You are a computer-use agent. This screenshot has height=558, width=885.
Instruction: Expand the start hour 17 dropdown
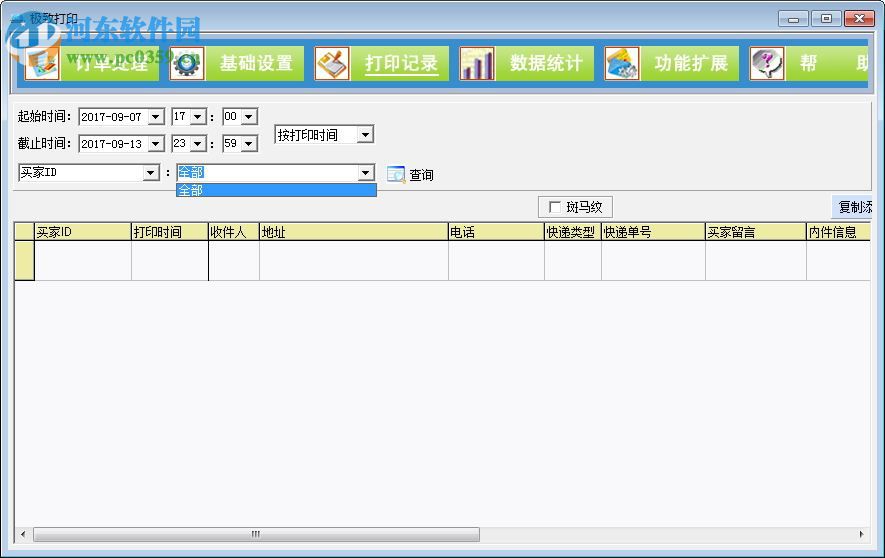(x=198, y=117)
